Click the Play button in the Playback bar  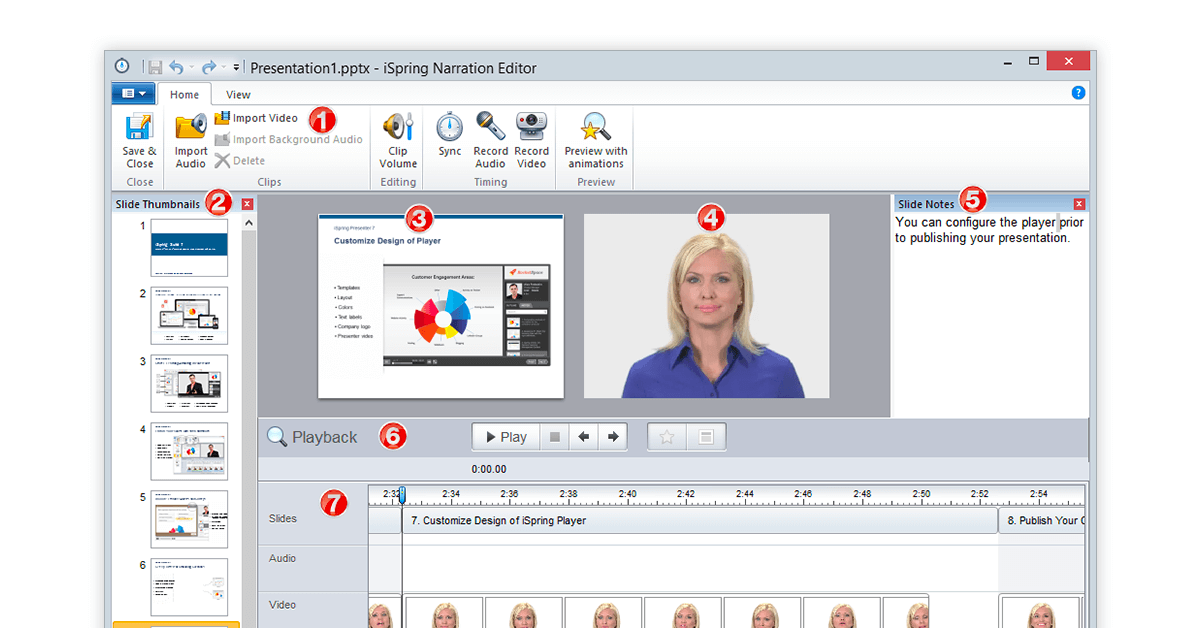tap(506, 437)
